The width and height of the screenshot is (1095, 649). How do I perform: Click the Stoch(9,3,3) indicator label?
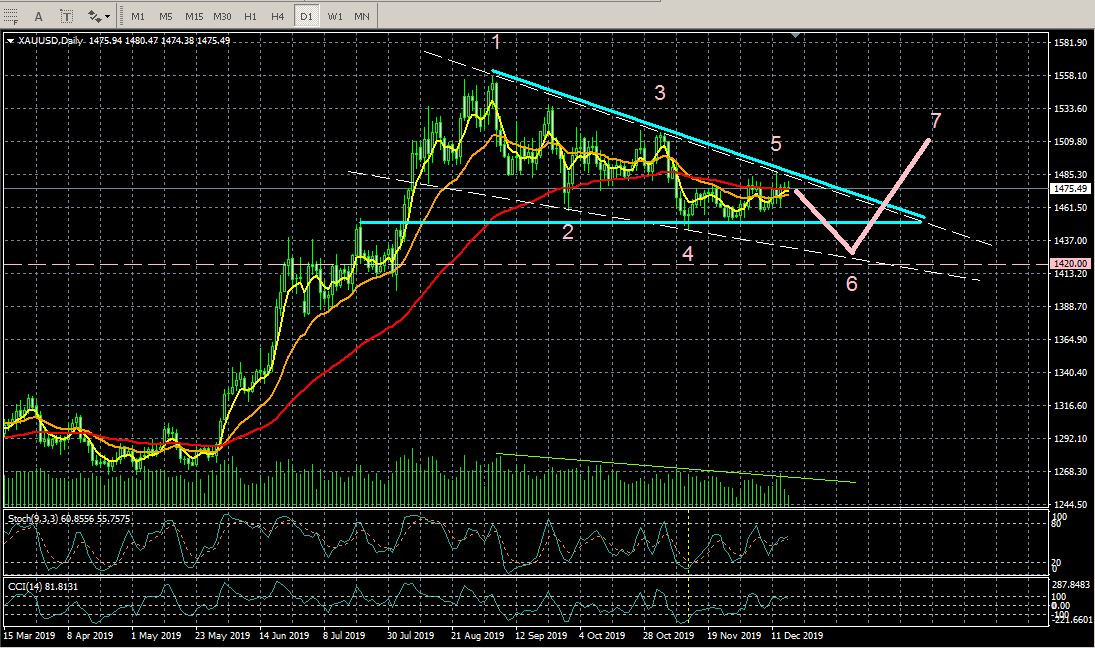[68, 518]
